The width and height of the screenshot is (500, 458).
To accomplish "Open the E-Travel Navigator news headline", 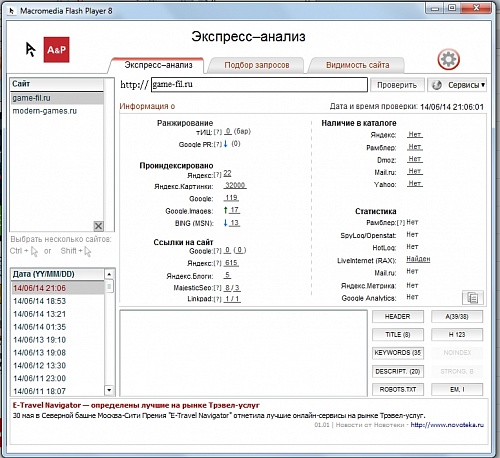I will [136, 406].
